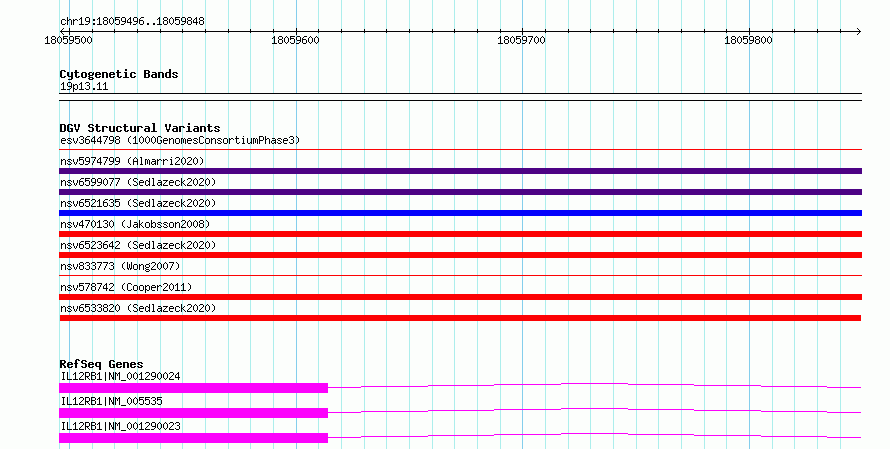Open variant nsv578742 (Cooper2011) label

pos(126,287)
